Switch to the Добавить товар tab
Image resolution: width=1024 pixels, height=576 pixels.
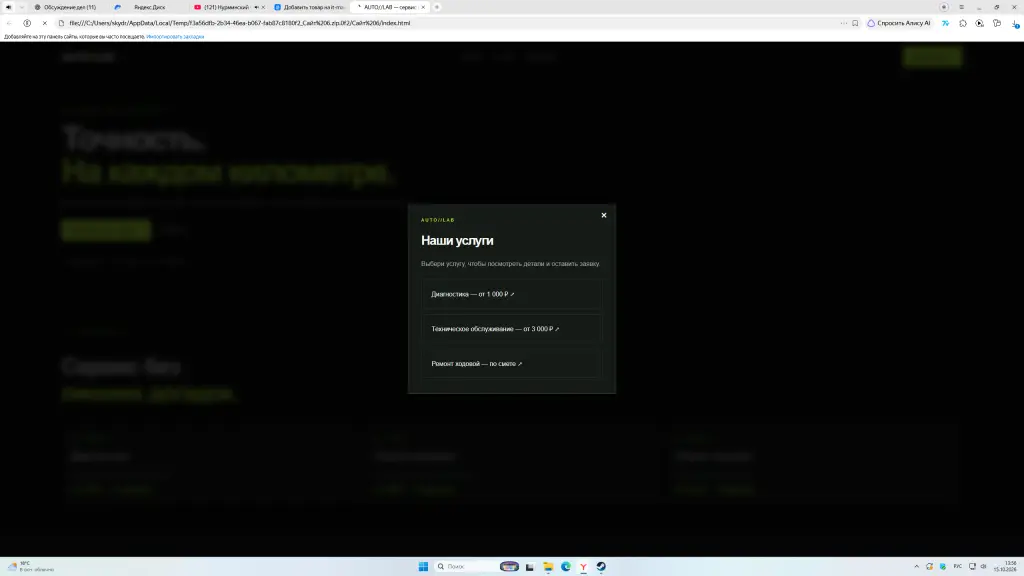point(310,7)
